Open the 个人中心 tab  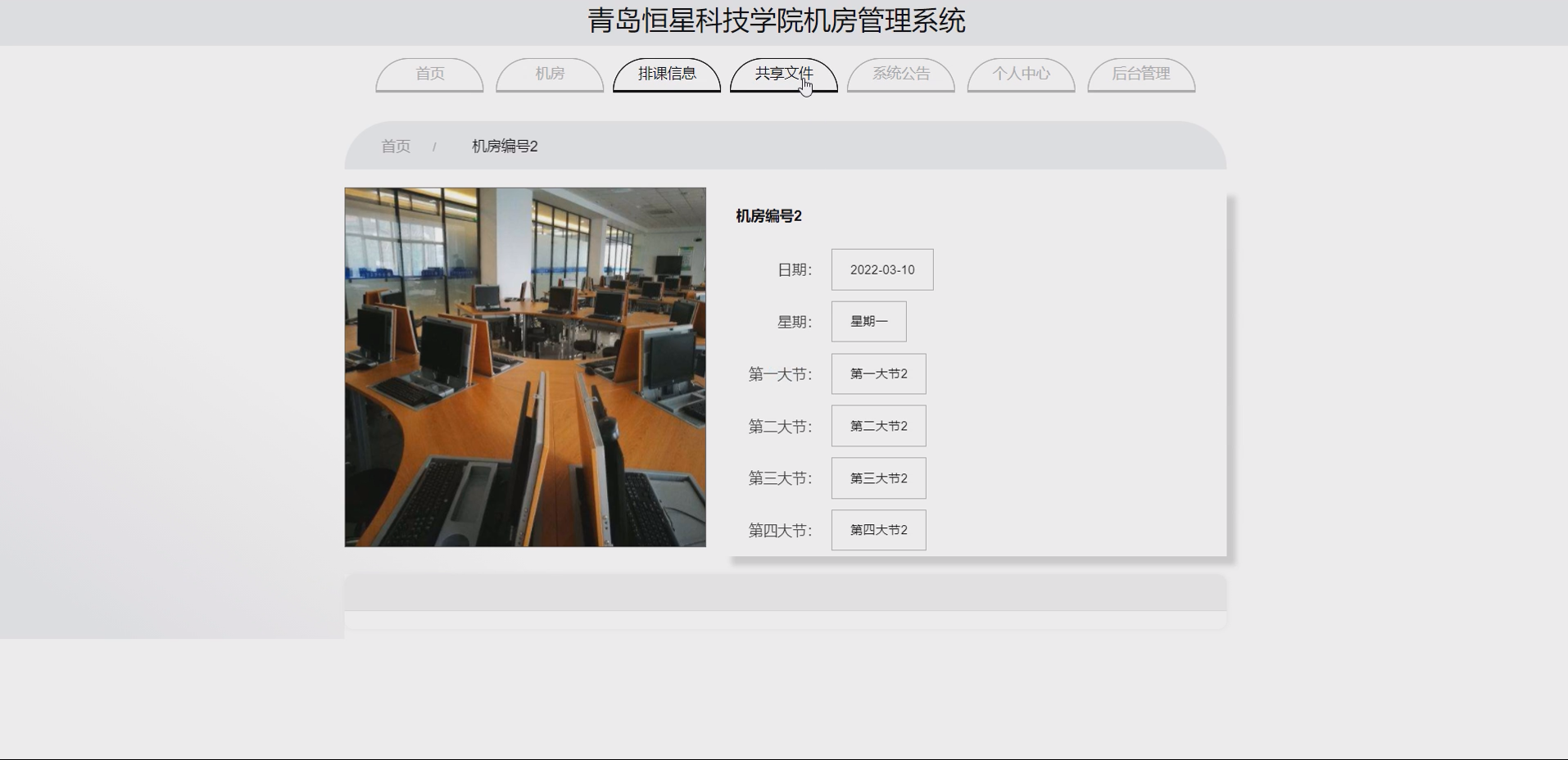[1021, 75]
